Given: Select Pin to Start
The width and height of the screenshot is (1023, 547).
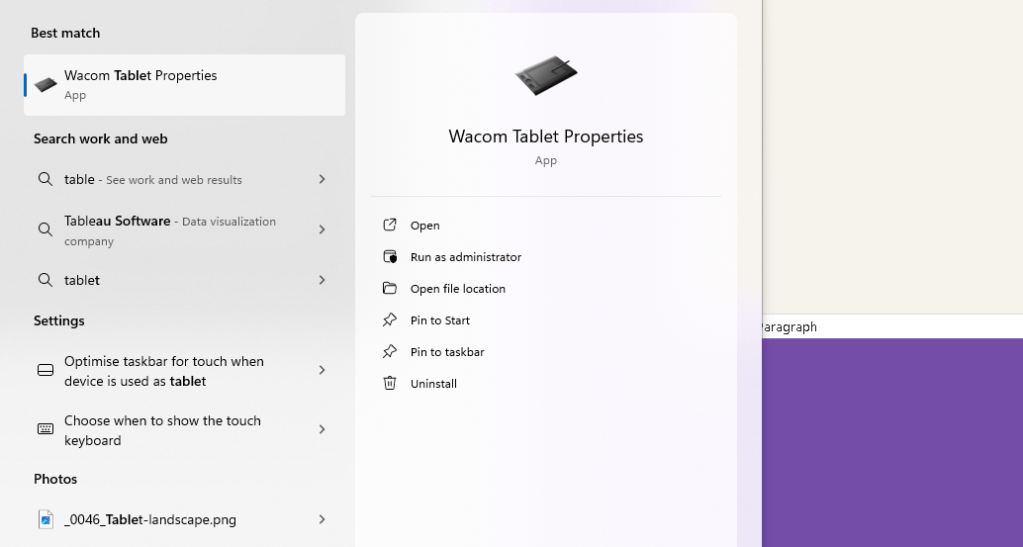Looking at the screenshot, I should [x=440, y=320].
